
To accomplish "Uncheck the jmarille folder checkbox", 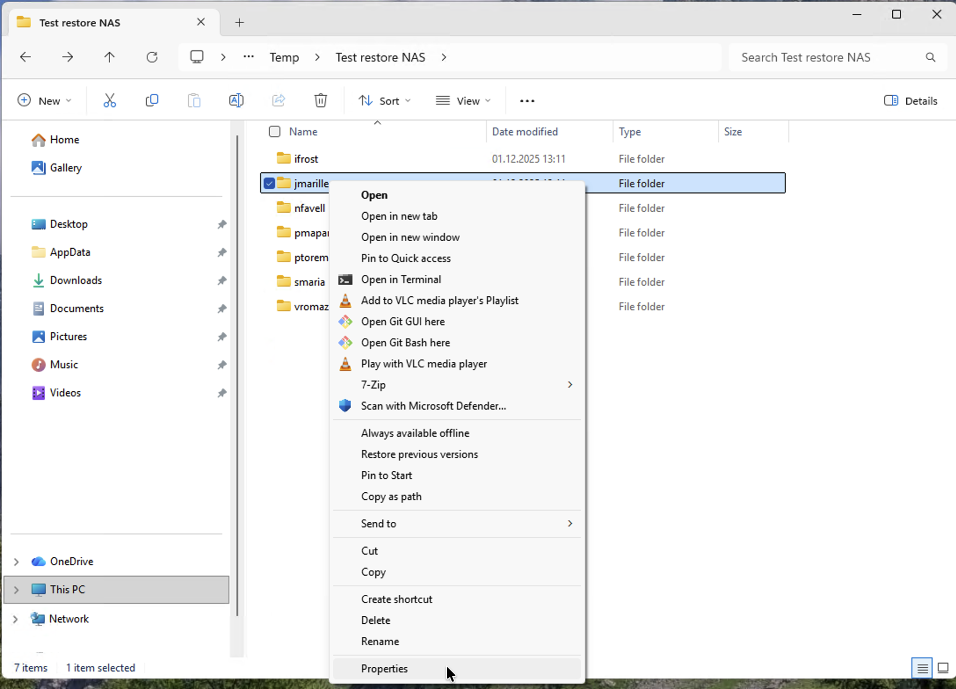I will coord(269,183).
